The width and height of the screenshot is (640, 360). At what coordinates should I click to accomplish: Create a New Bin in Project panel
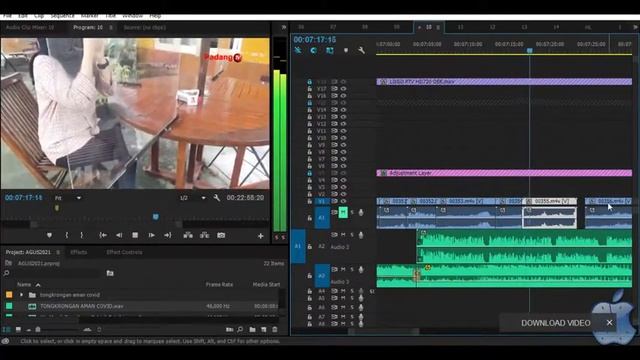pos(252,329)
